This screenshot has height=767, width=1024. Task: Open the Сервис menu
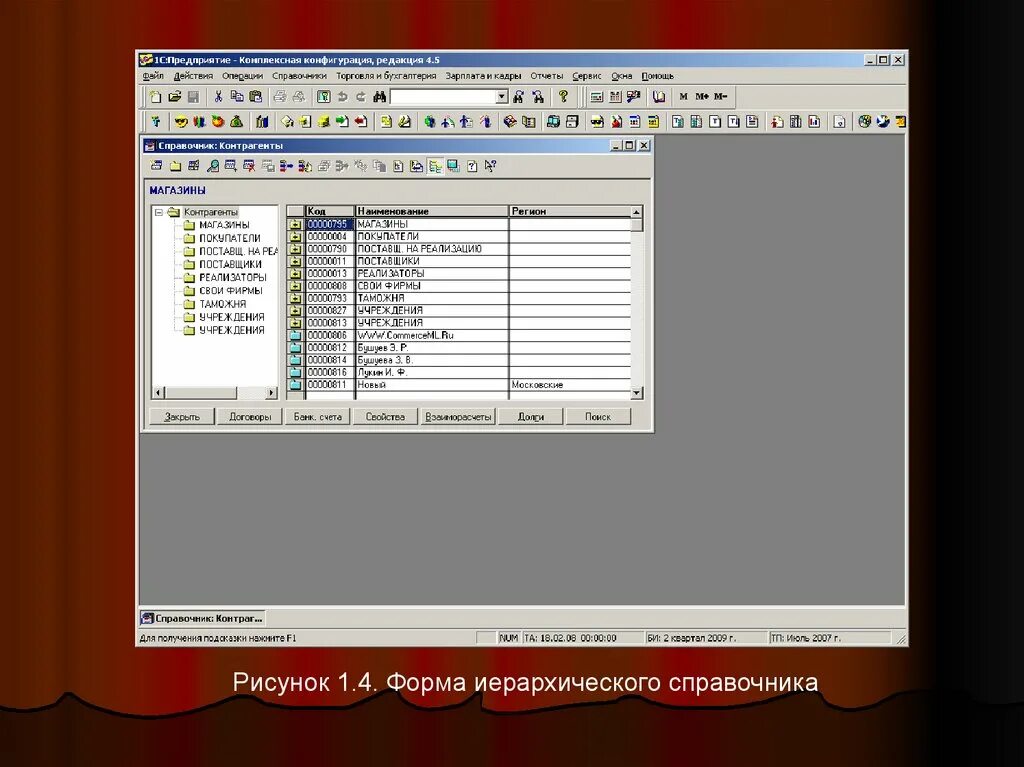point(586,76)
